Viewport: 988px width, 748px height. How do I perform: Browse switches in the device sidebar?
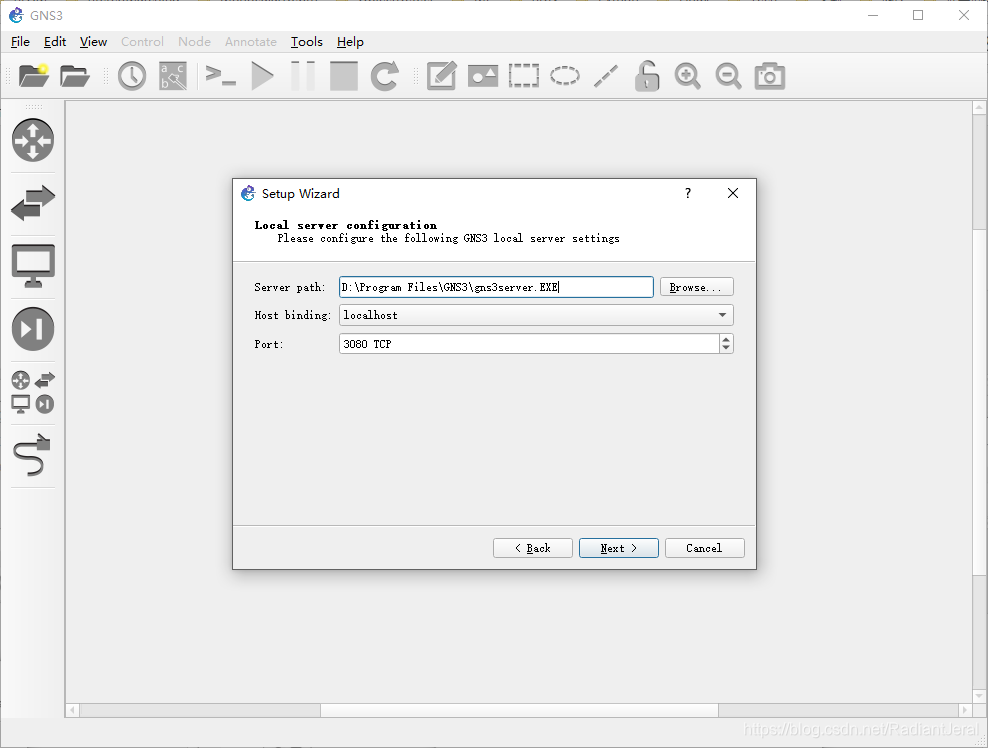click(33, 203)
